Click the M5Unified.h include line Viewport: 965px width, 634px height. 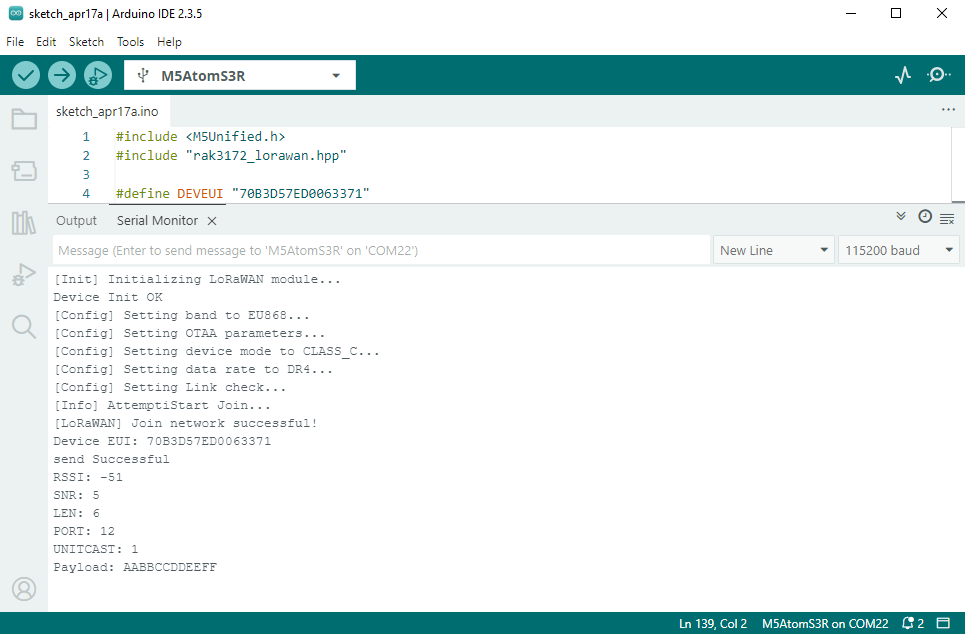tap(201, 137)
